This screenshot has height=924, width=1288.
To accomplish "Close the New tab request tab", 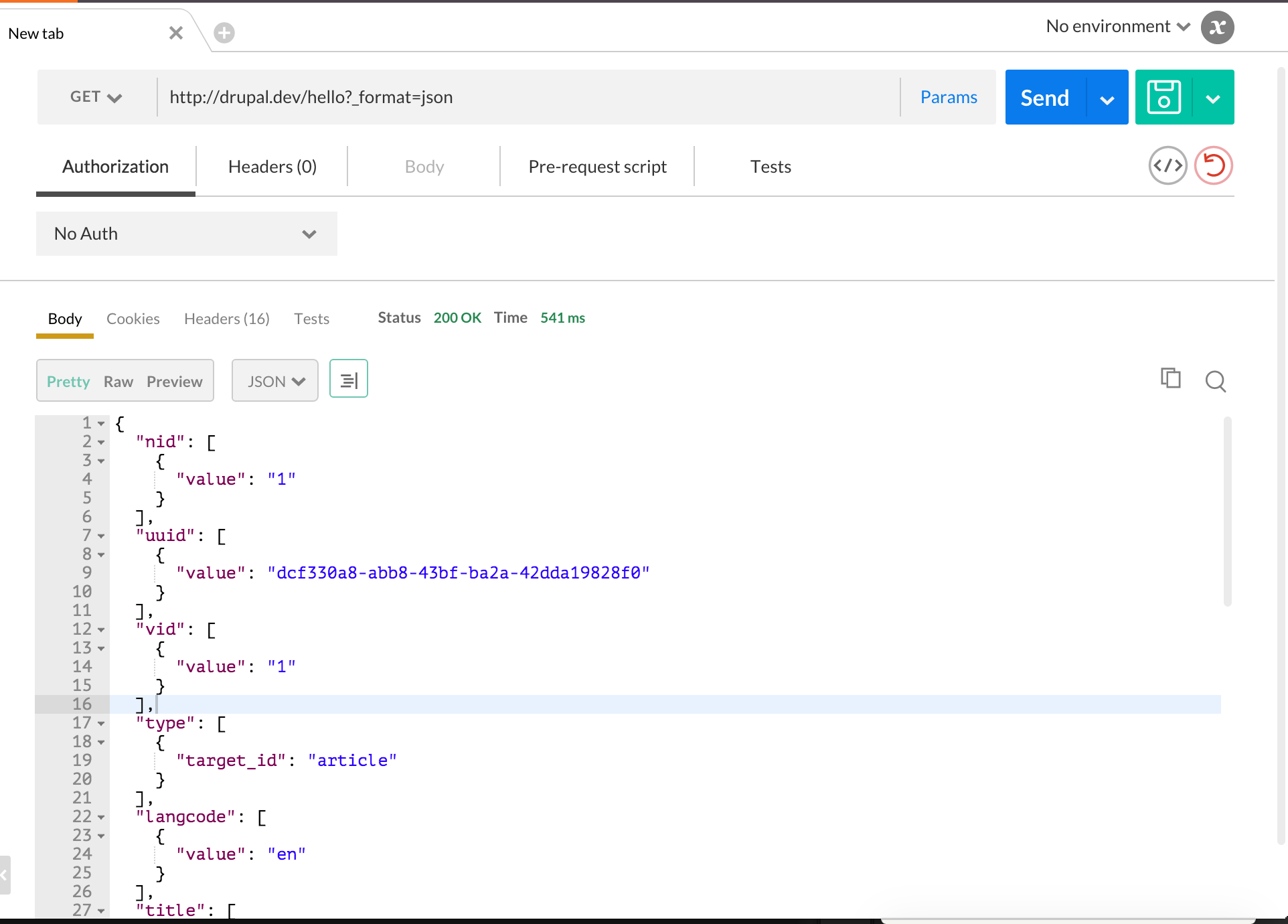I will (x=176, y=33).
